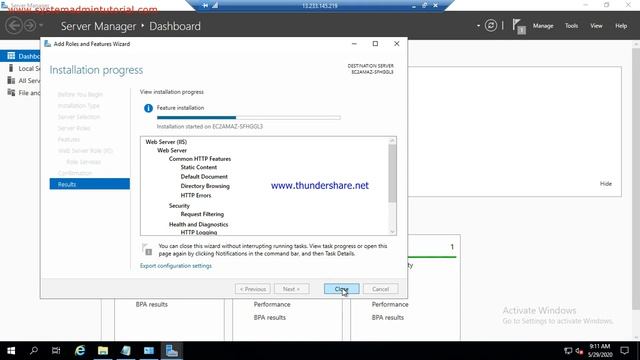This screenshot has width=640, height=360.
Task: Open File Explorer from taskbar
Action: 103,351
